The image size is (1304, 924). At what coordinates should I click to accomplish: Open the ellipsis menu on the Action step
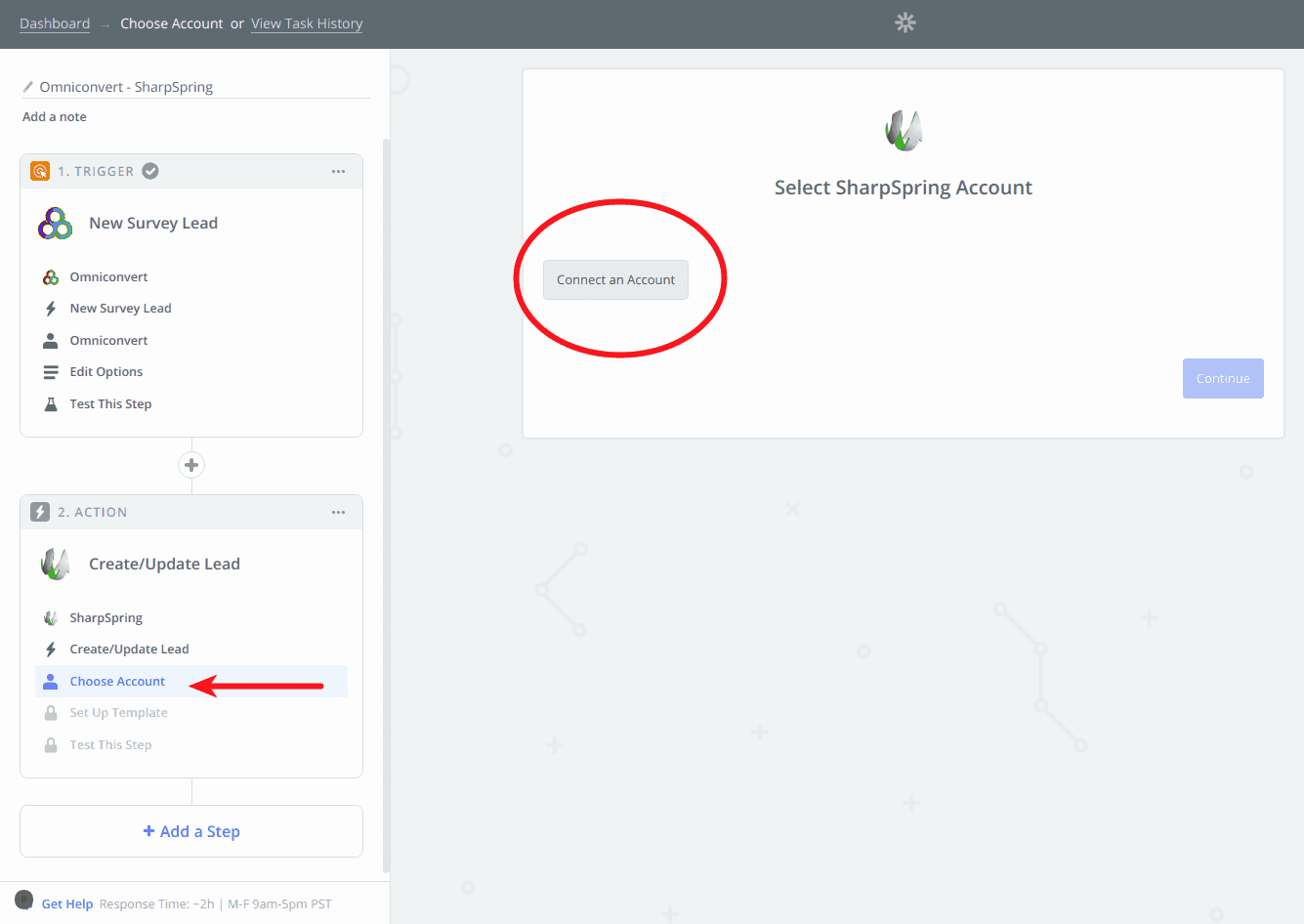point(338,511)
